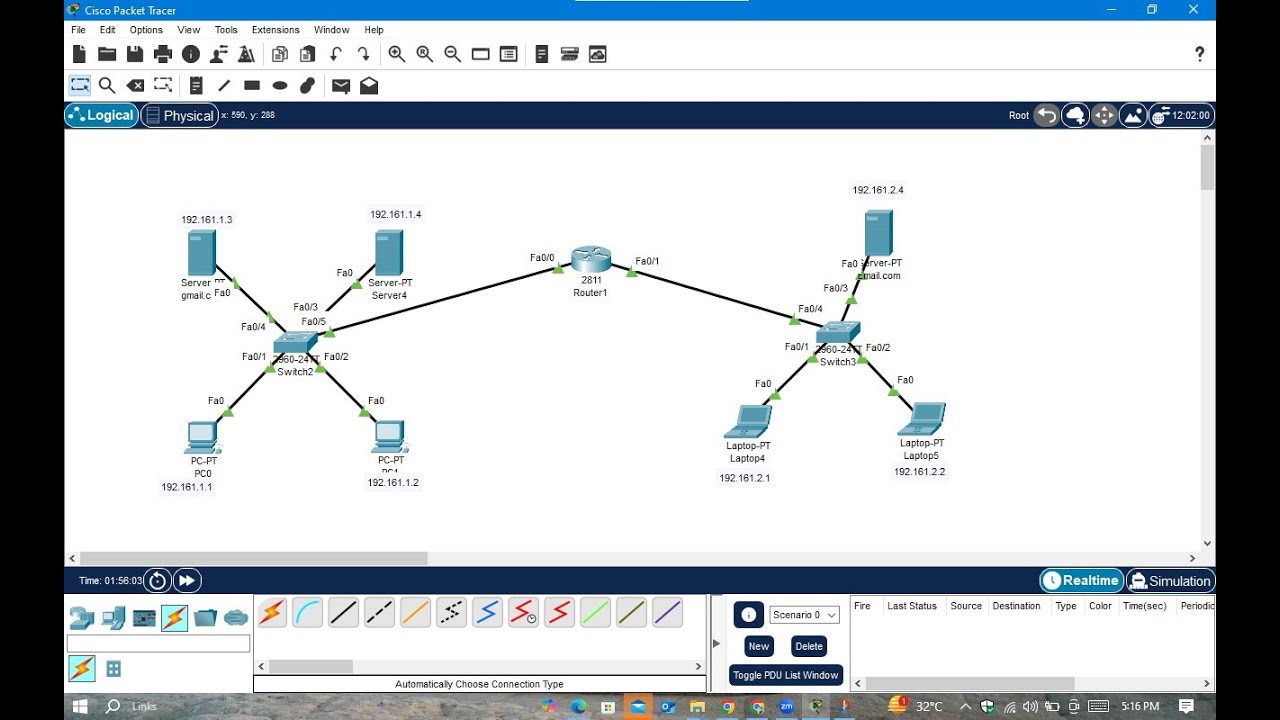Select the Connections device category
The width and height of the screenshot is (1280, 720).
pyautogui.click(x=174, y=618)
